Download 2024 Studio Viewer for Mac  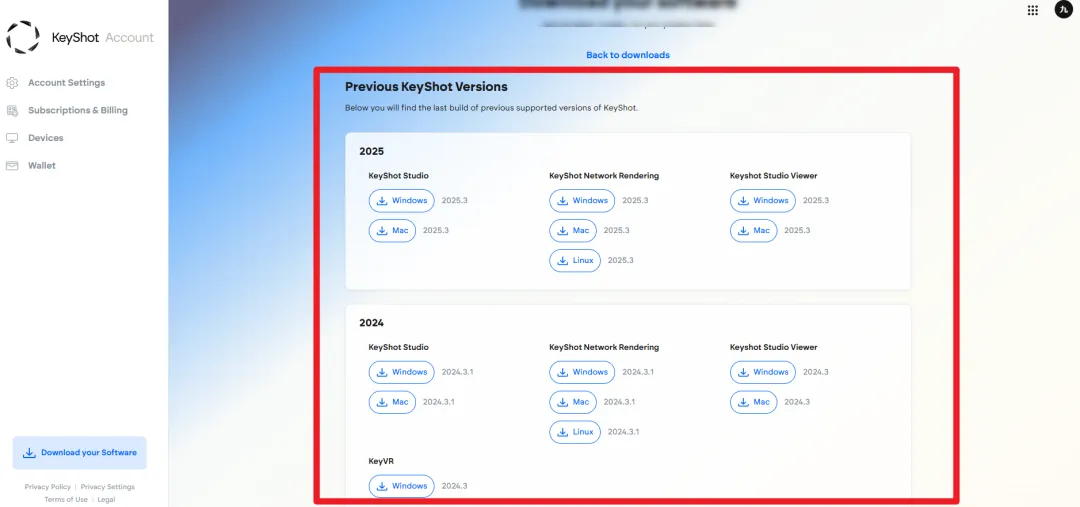(754, 402)
